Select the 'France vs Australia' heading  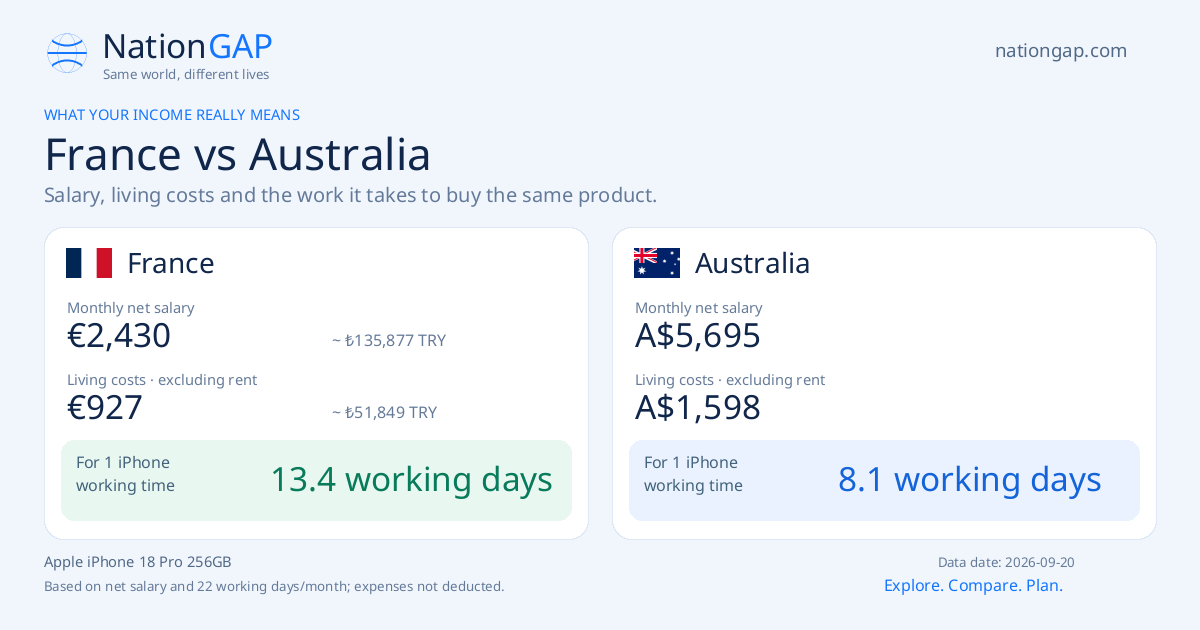[x=238, y=155]
